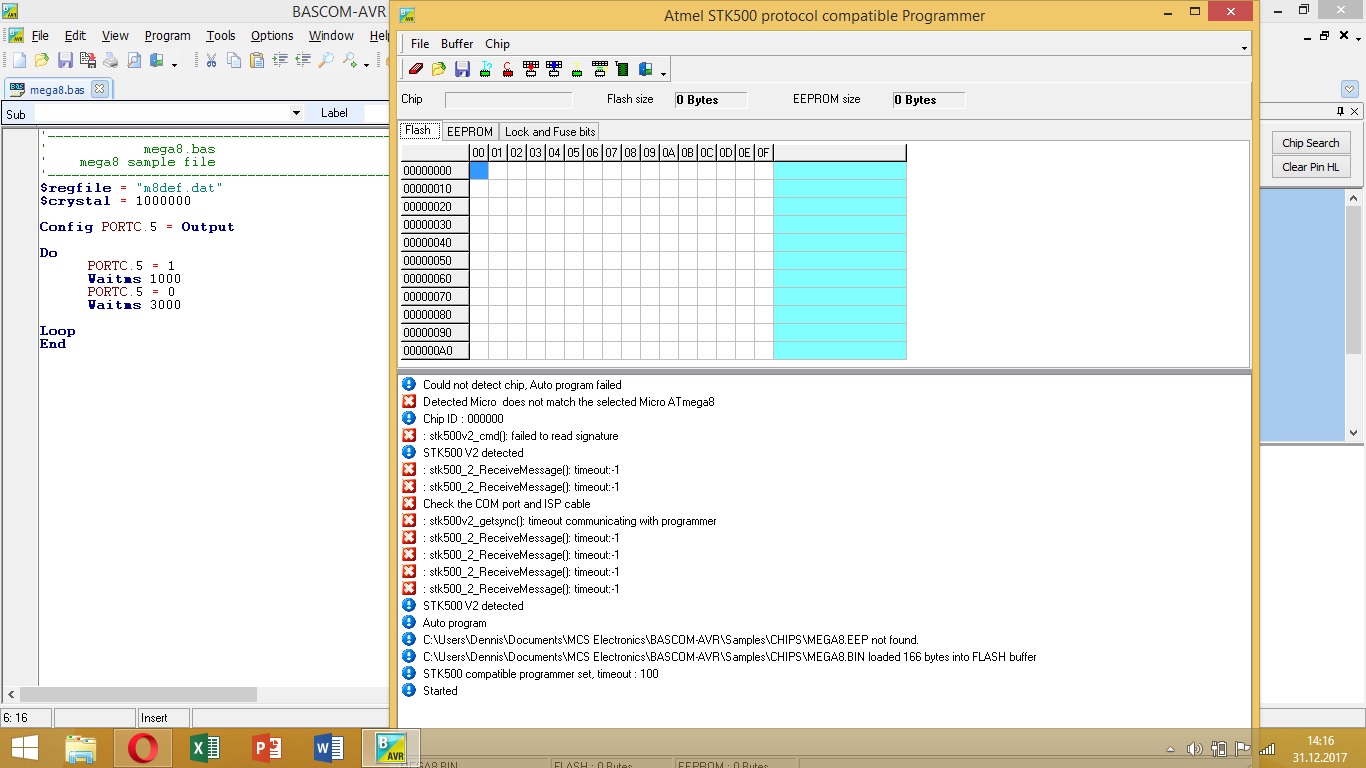
Task: Open Opera browser from the taskbar
Action: [x=143, y=748]
